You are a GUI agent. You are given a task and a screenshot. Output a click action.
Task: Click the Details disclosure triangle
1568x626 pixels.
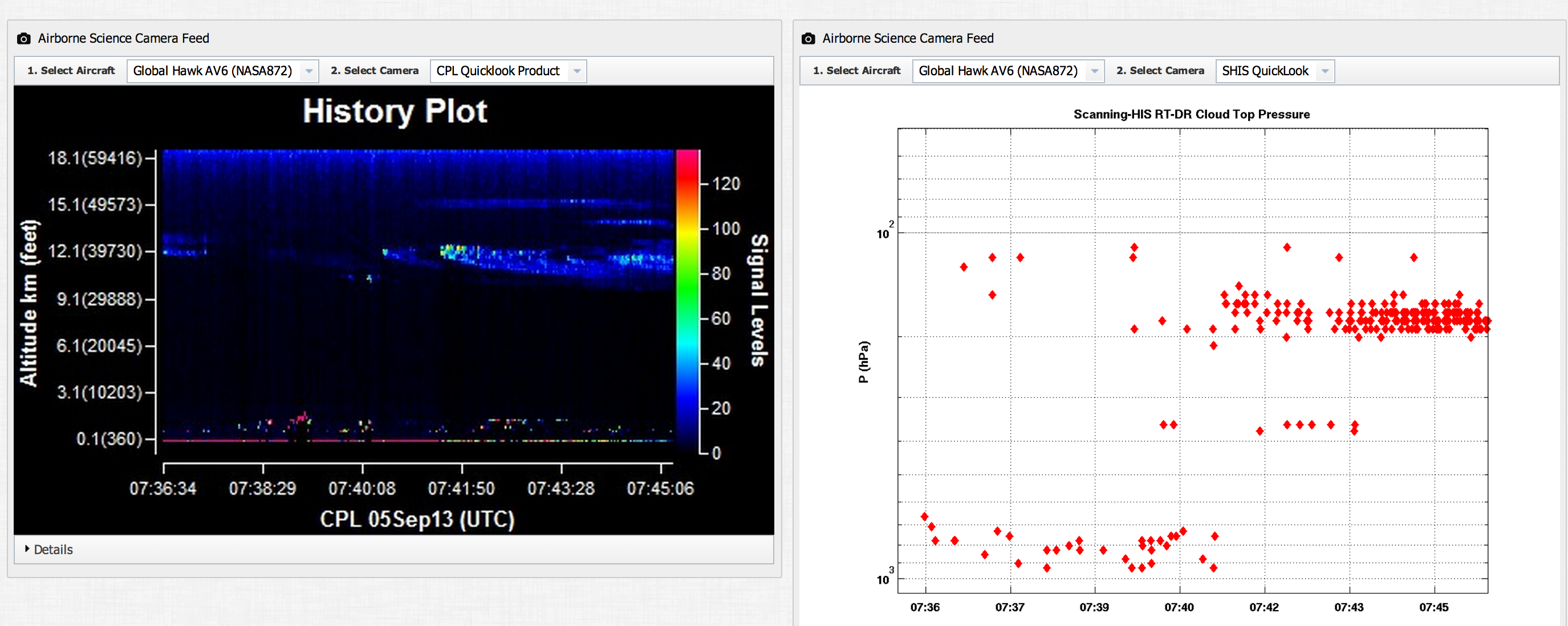coord(27,548)
